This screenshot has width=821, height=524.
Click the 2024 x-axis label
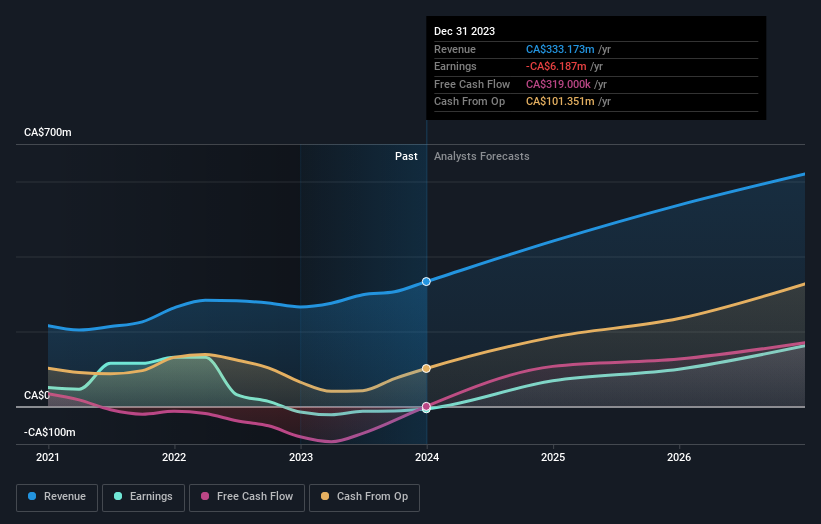pos(427,457)
